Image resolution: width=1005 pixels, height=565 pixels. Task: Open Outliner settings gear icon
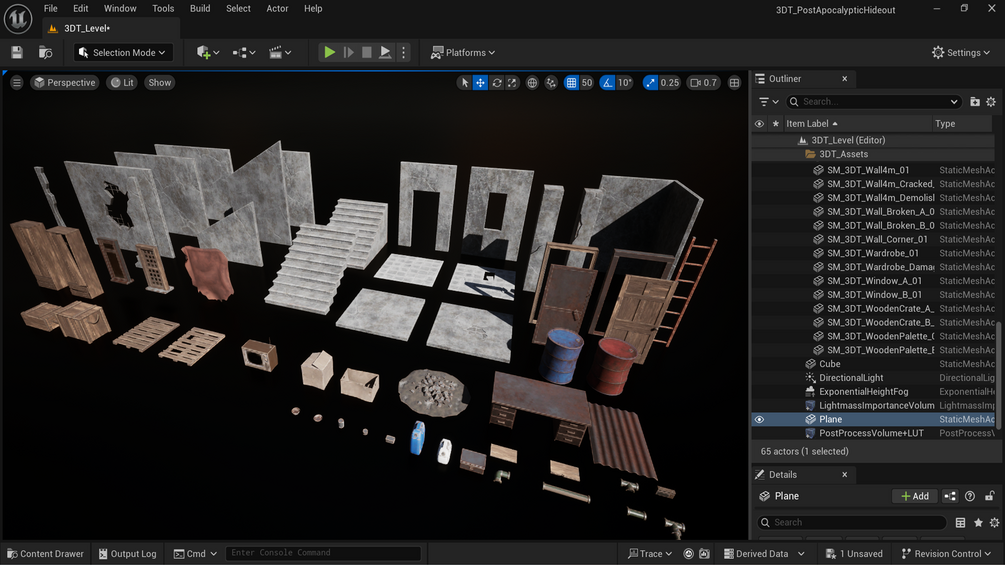click(x=991, y=102)
